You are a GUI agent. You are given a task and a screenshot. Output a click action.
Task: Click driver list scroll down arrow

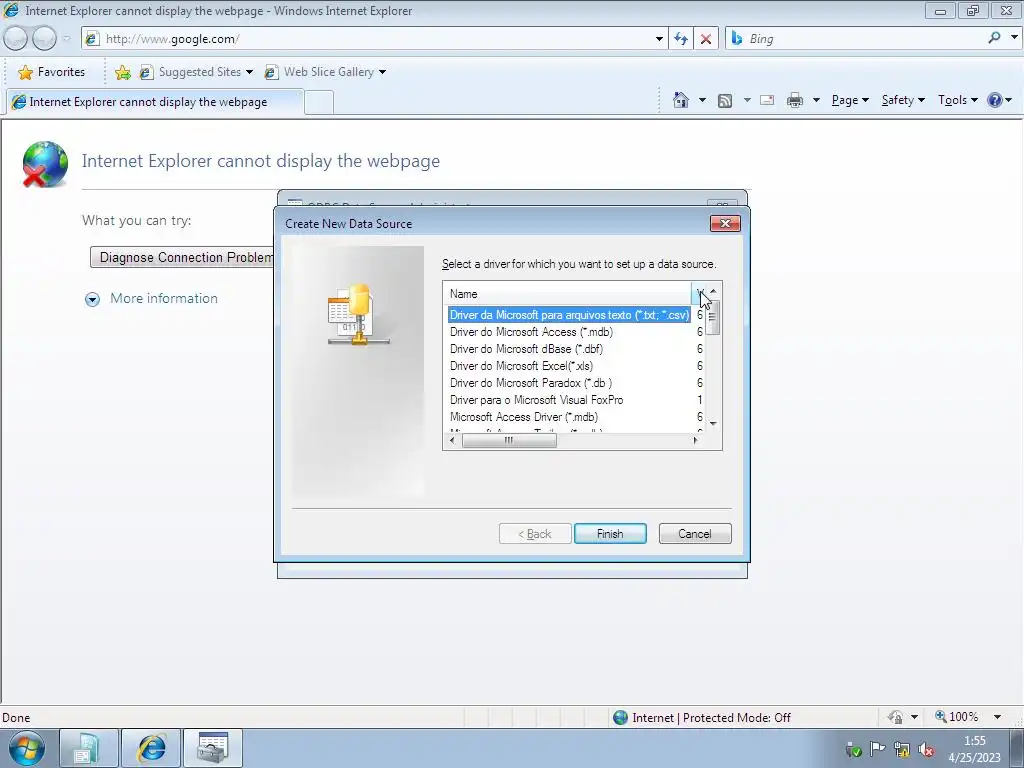712,424
